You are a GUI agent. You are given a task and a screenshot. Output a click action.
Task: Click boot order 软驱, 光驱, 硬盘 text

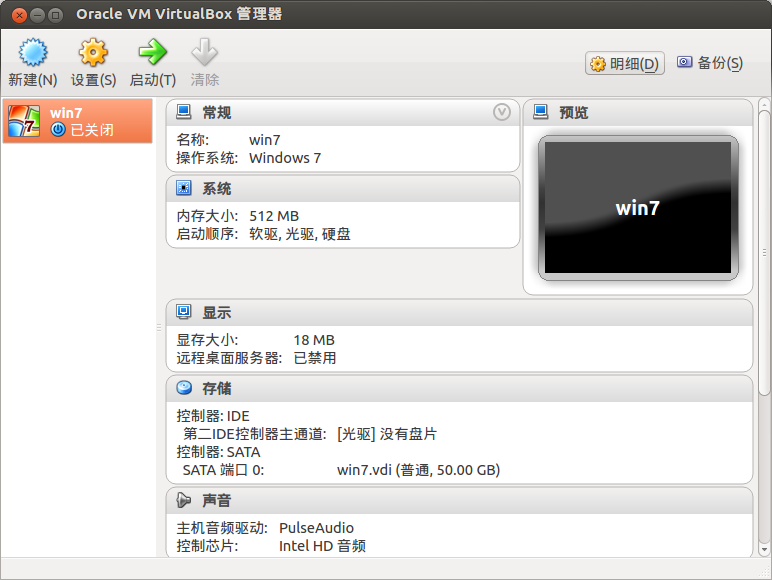(x=300, y=234)
